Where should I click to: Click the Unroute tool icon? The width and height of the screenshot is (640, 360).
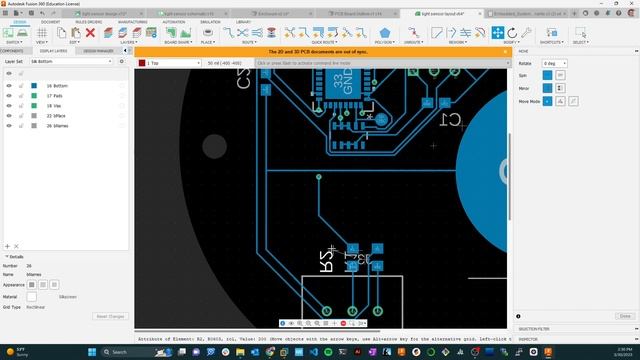pos(413,33)
